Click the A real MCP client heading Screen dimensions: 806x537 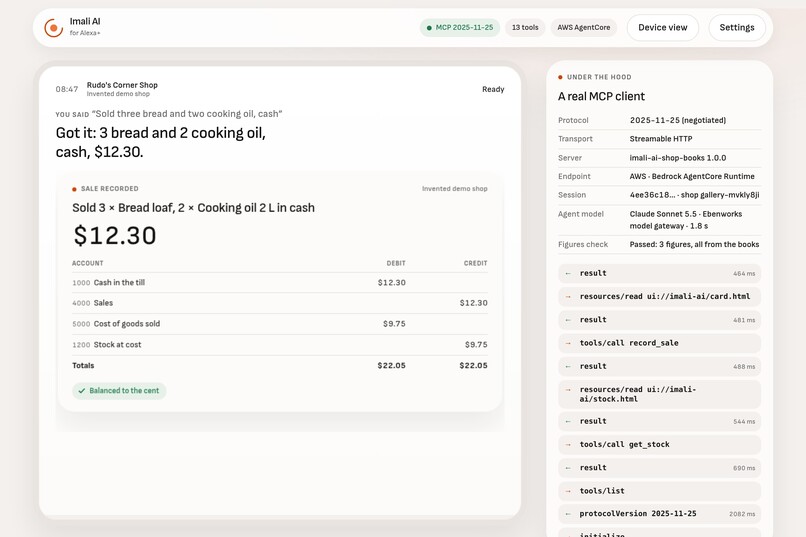coord(601,96)
